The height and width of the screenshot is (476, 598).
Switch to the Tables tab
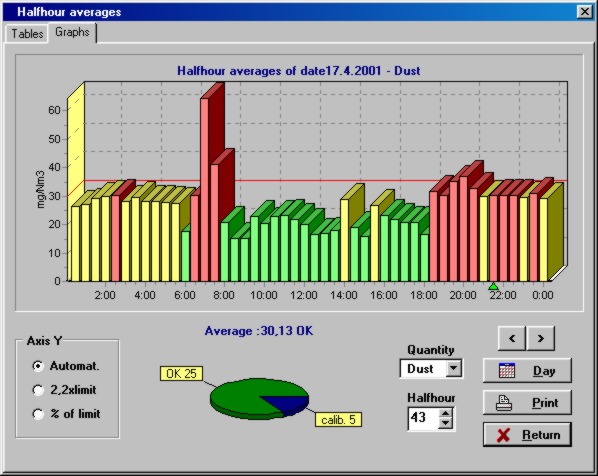[x=27, y=34]
